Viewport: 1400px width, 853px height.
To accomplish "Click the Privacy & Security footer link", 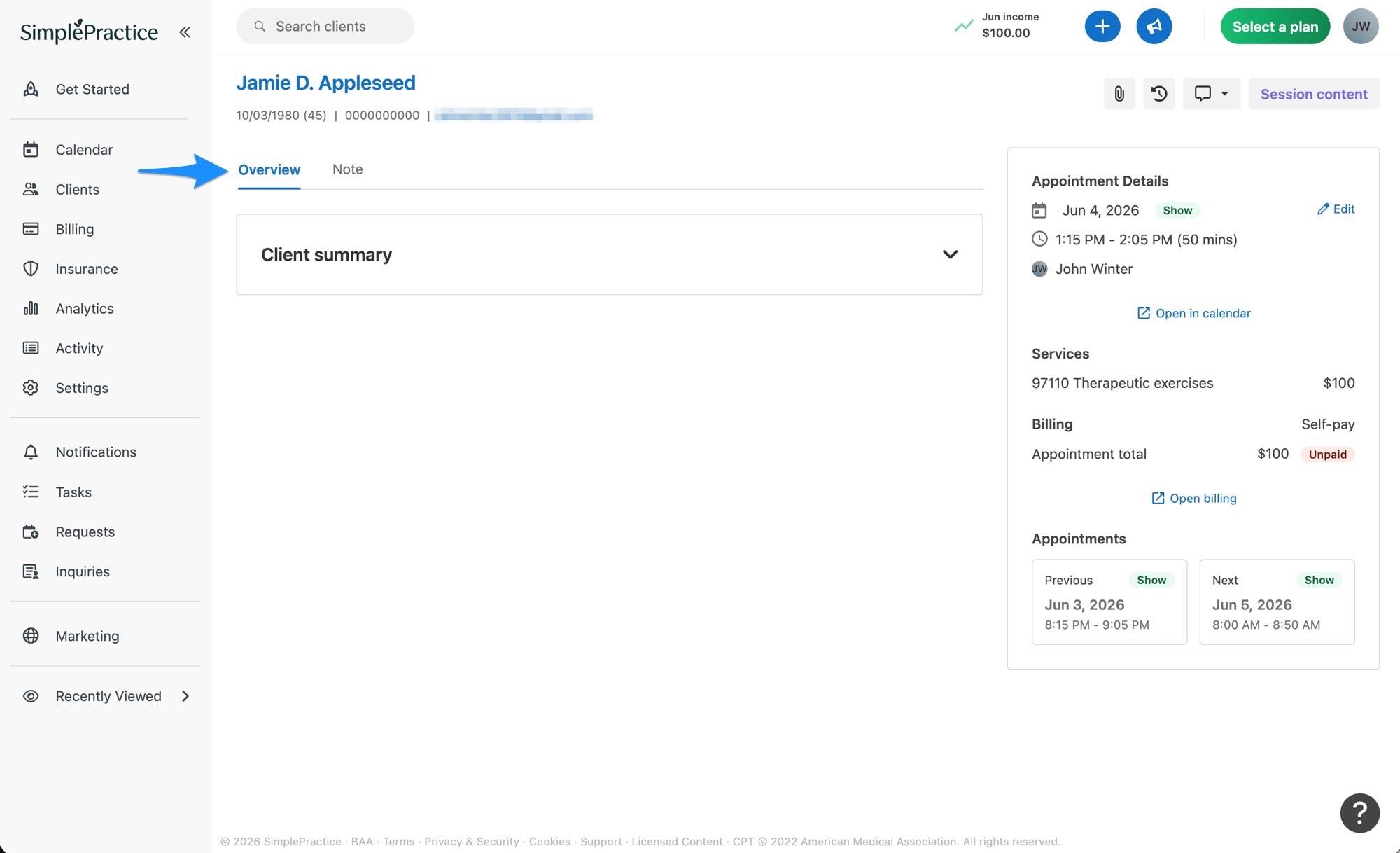I will [471, 841].
